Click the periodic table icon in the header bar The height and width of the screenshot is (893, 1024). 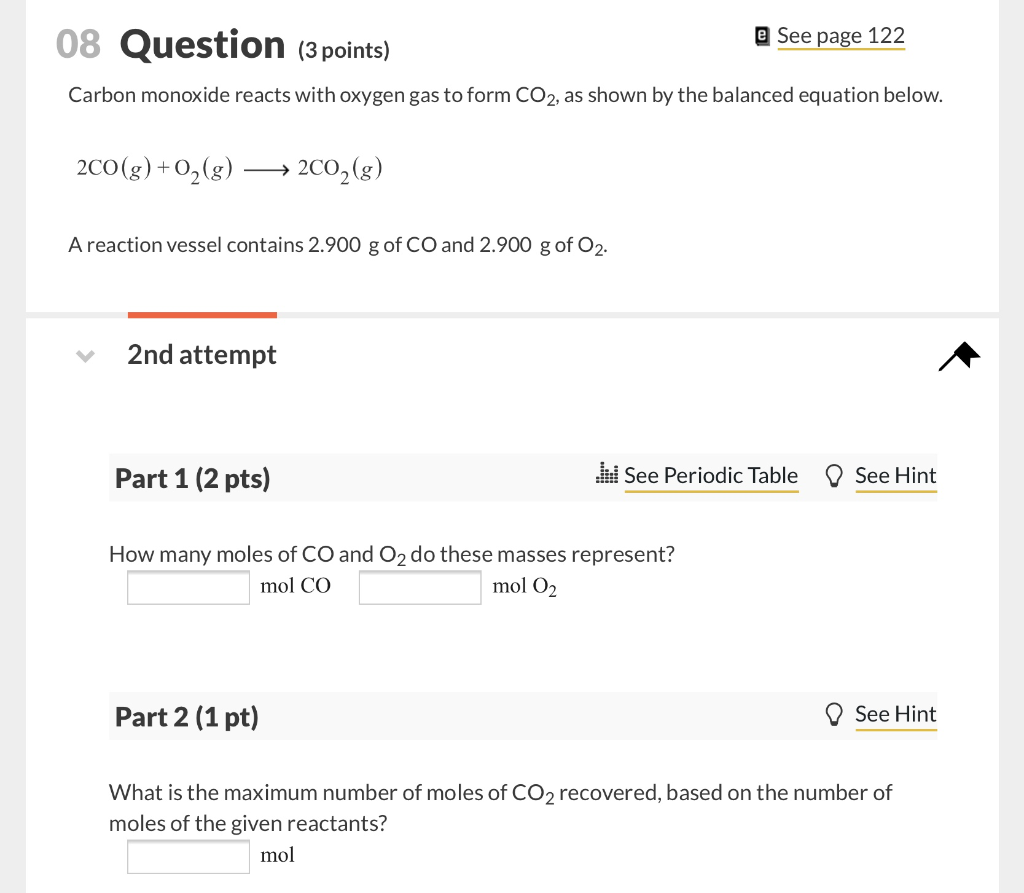click(x=606, y=474)
